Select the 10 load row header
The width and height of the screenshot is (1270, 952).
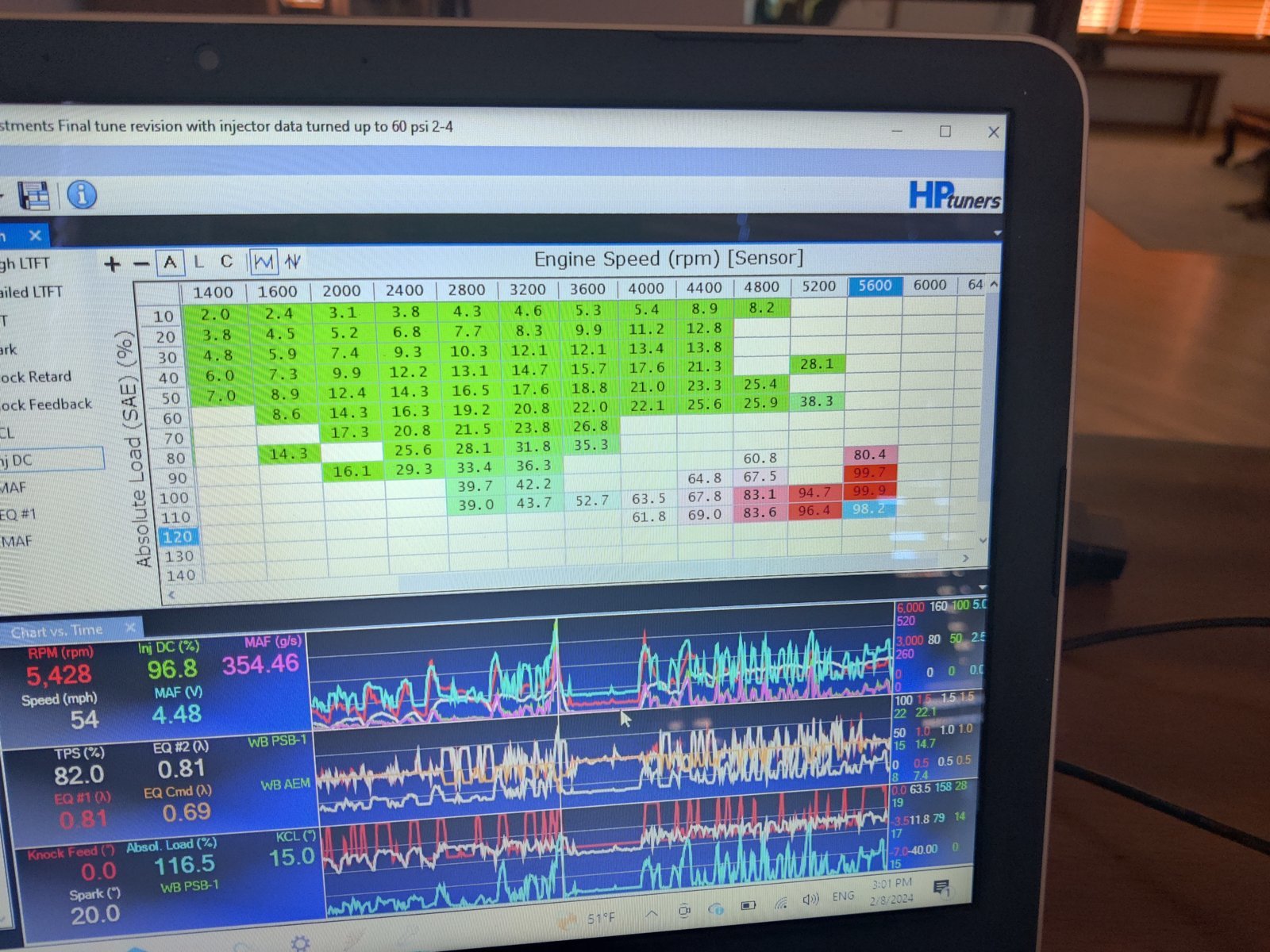164,317
